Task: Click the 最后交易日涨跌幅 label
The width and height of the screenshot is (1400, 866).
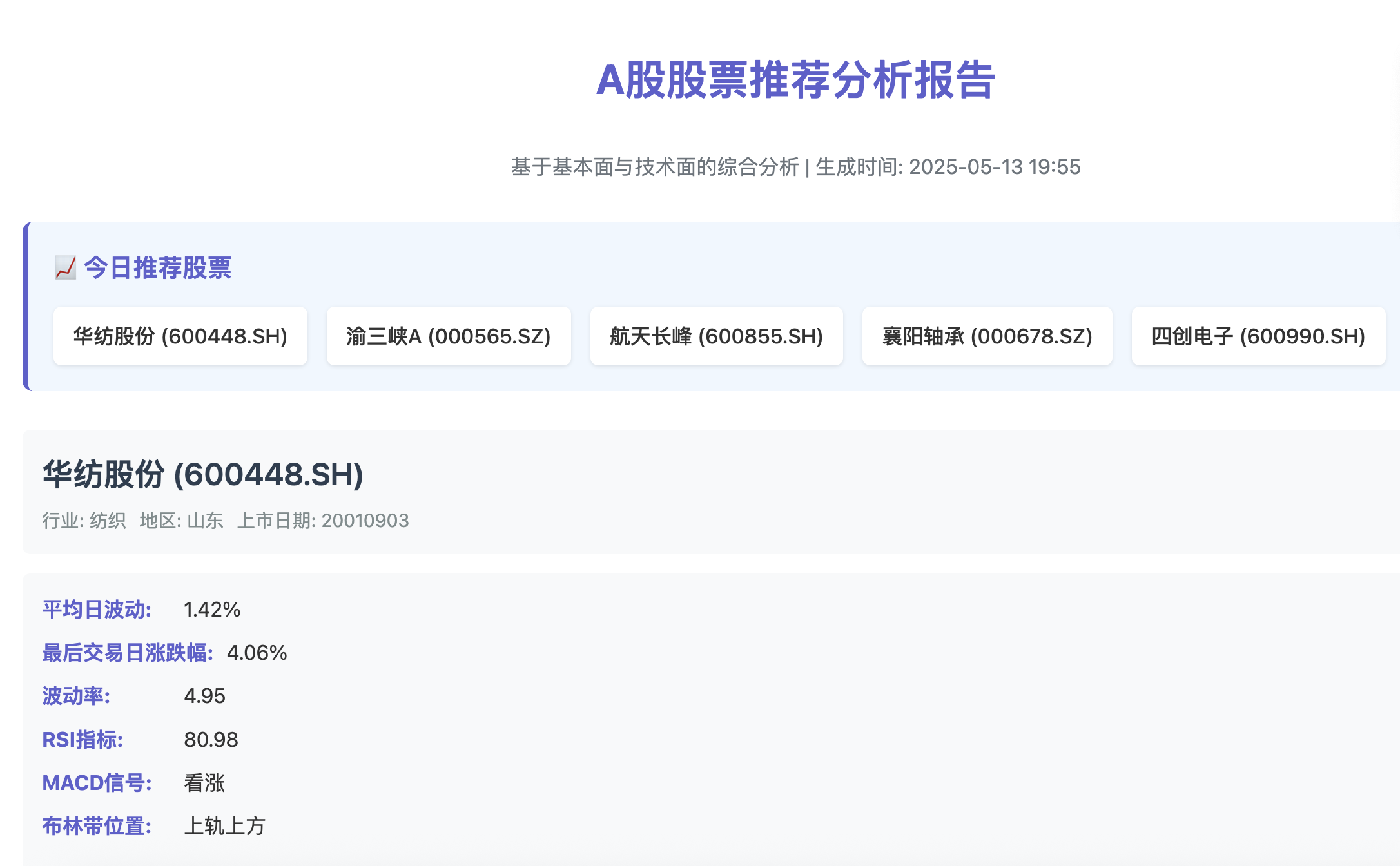Action: pos(128,653)
